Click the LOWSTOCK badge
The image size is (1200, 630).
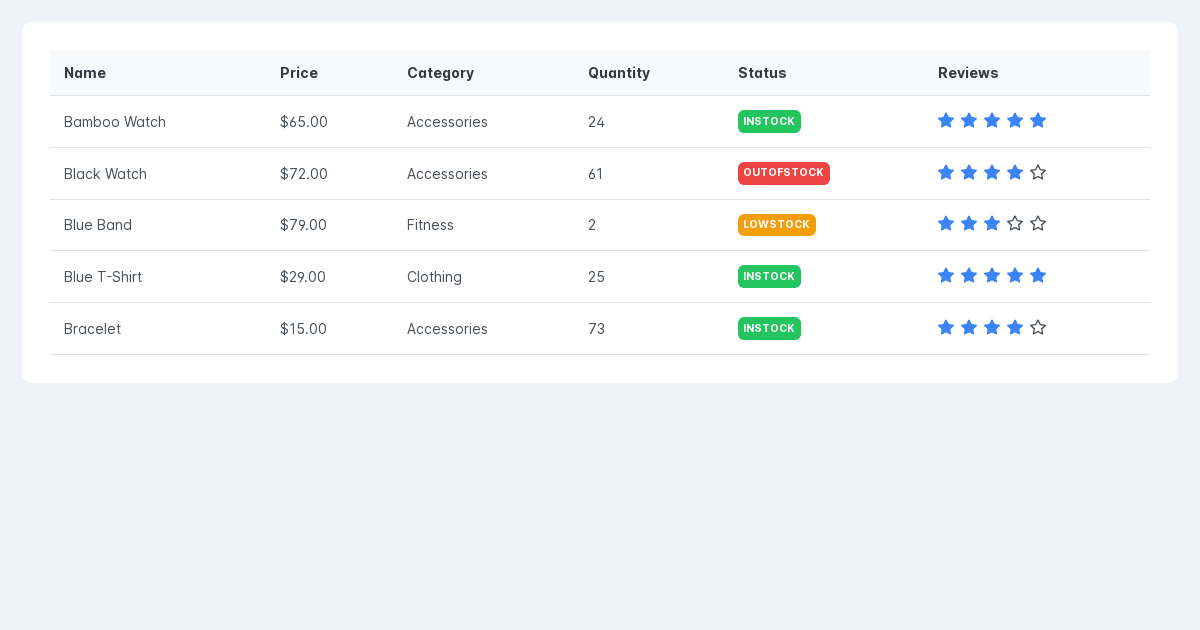tap(777, 225)
